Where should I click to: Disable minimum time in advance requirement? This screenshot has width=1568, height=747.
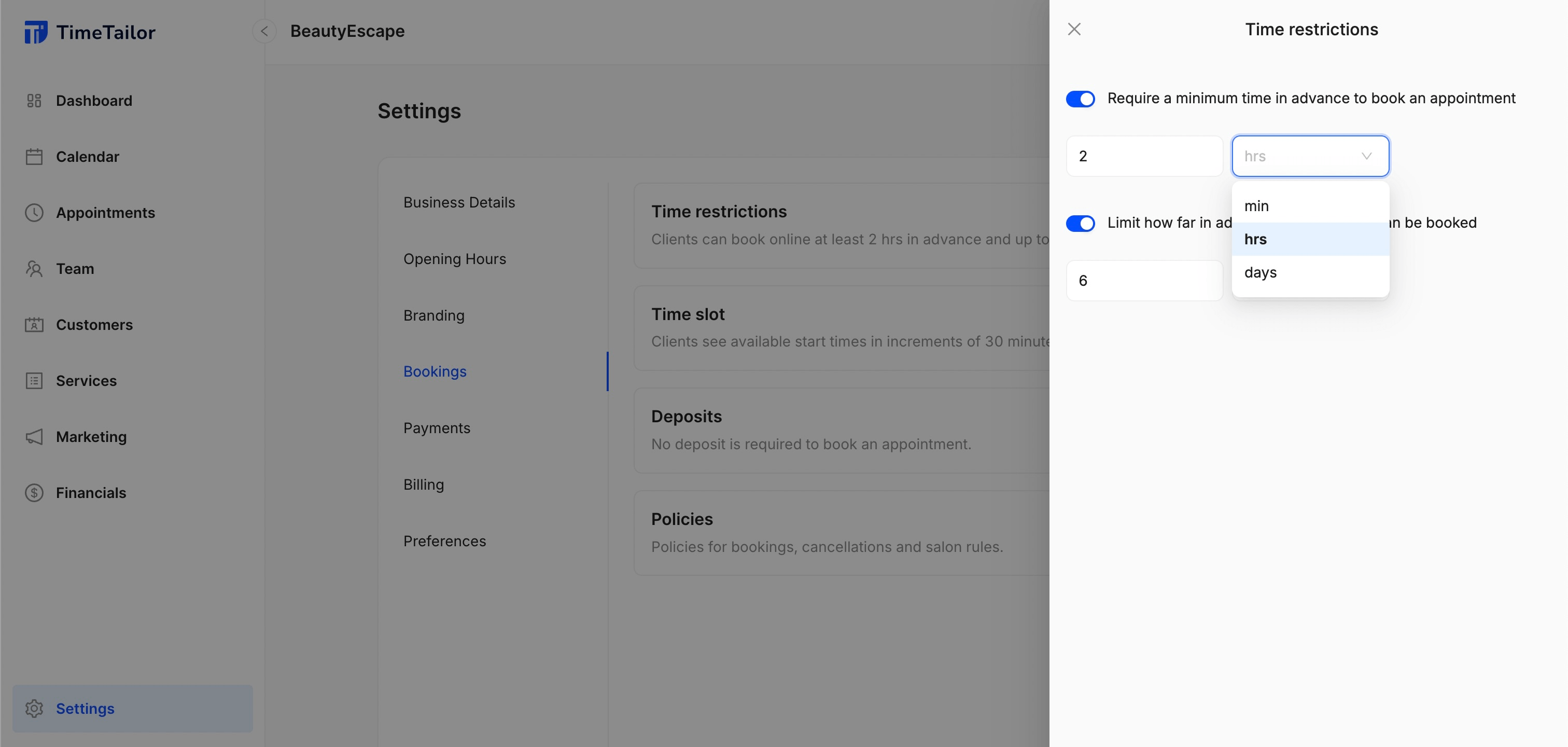click(1081, 99)
